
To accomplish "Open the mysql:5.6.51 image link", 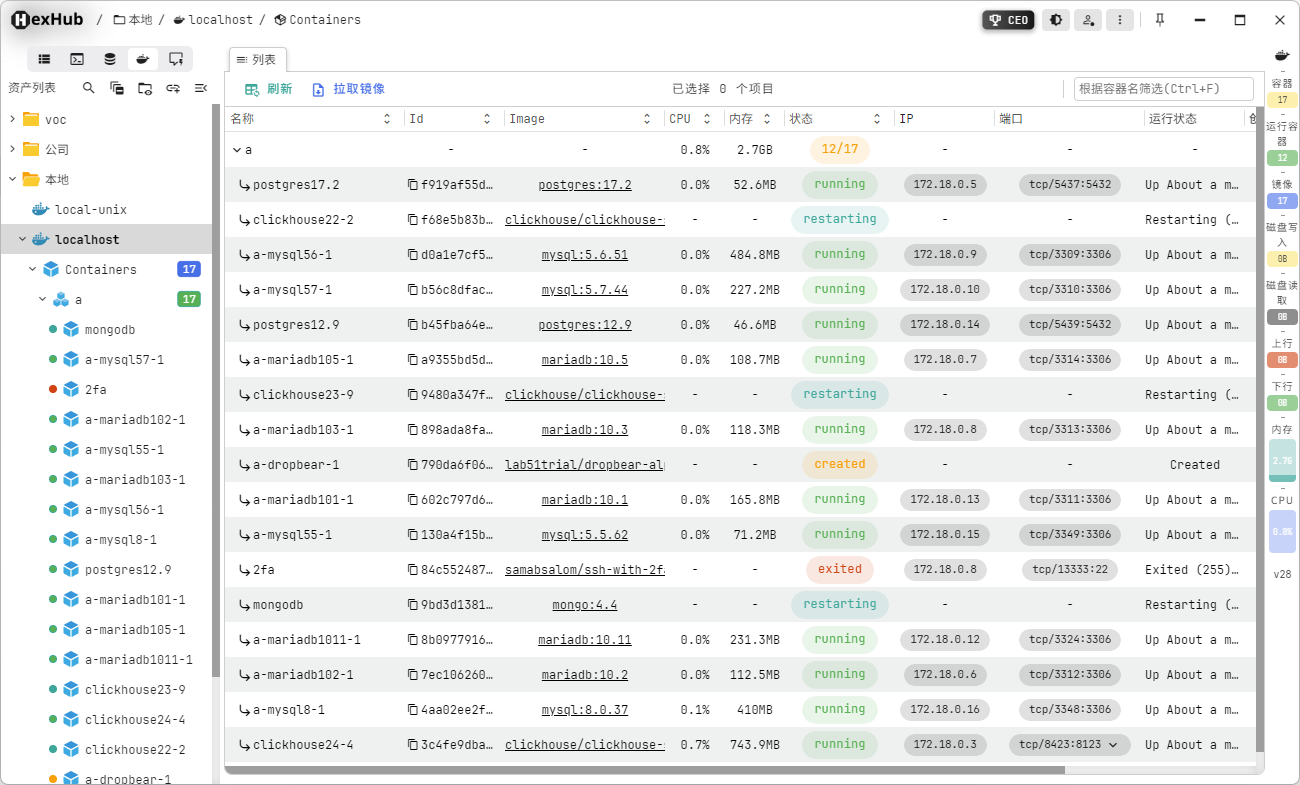I will [584, 255].
